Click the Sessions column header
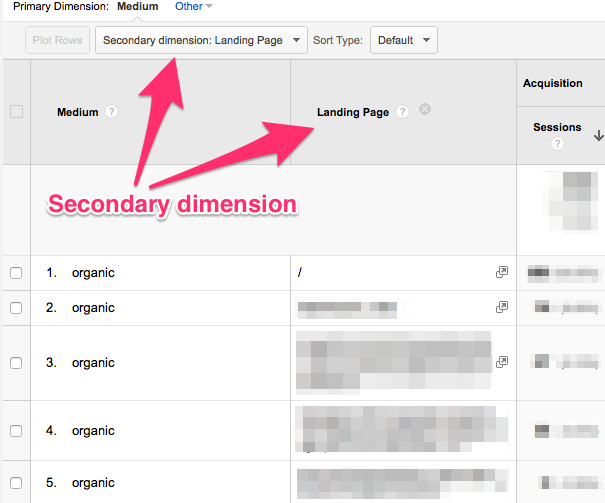The image size is (605, 503). [557, 127]
